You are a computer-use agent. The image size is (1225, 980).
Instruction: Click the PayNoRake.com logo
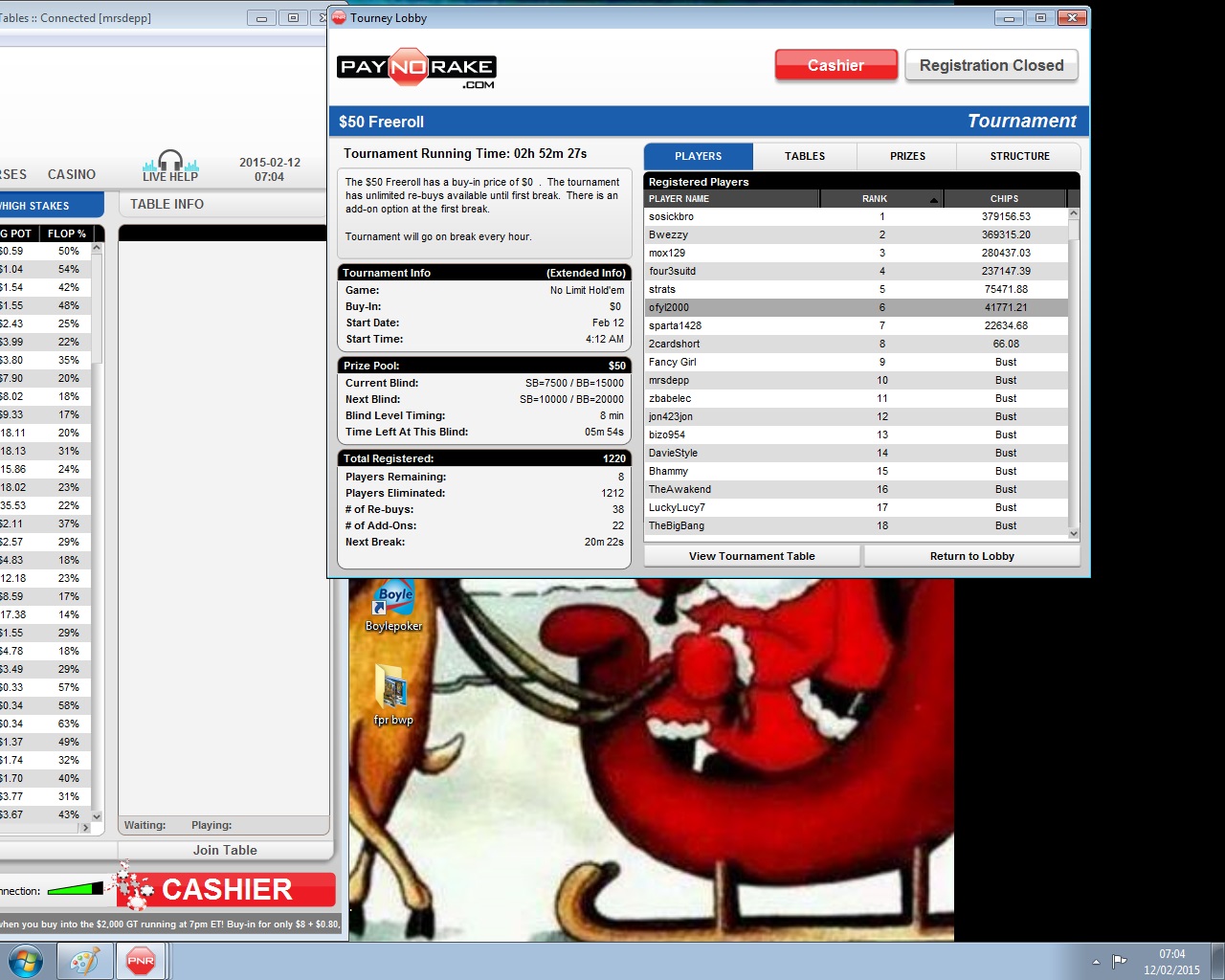click(x=416, y=69)
